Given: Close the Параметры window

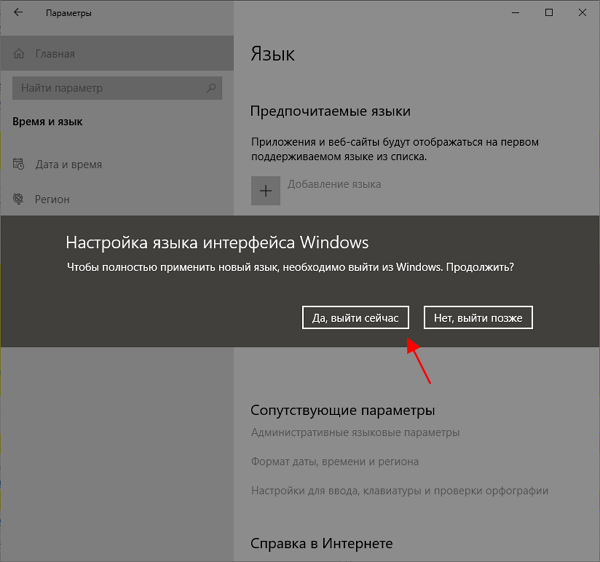Looking at the screenshot, I should (582, 13).
